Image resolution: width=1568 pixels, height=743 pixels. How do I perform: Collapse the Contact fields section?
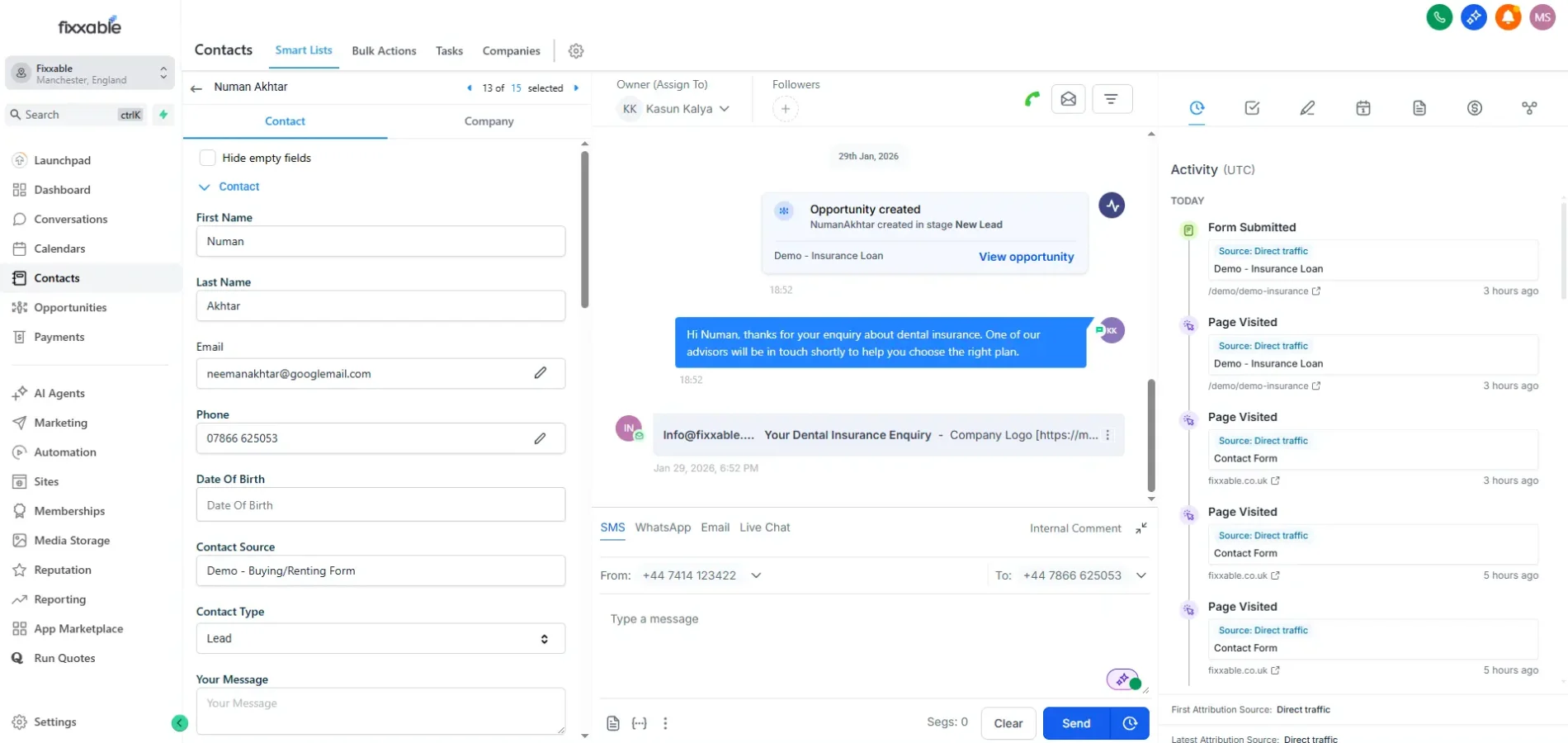tap(204, 187)
